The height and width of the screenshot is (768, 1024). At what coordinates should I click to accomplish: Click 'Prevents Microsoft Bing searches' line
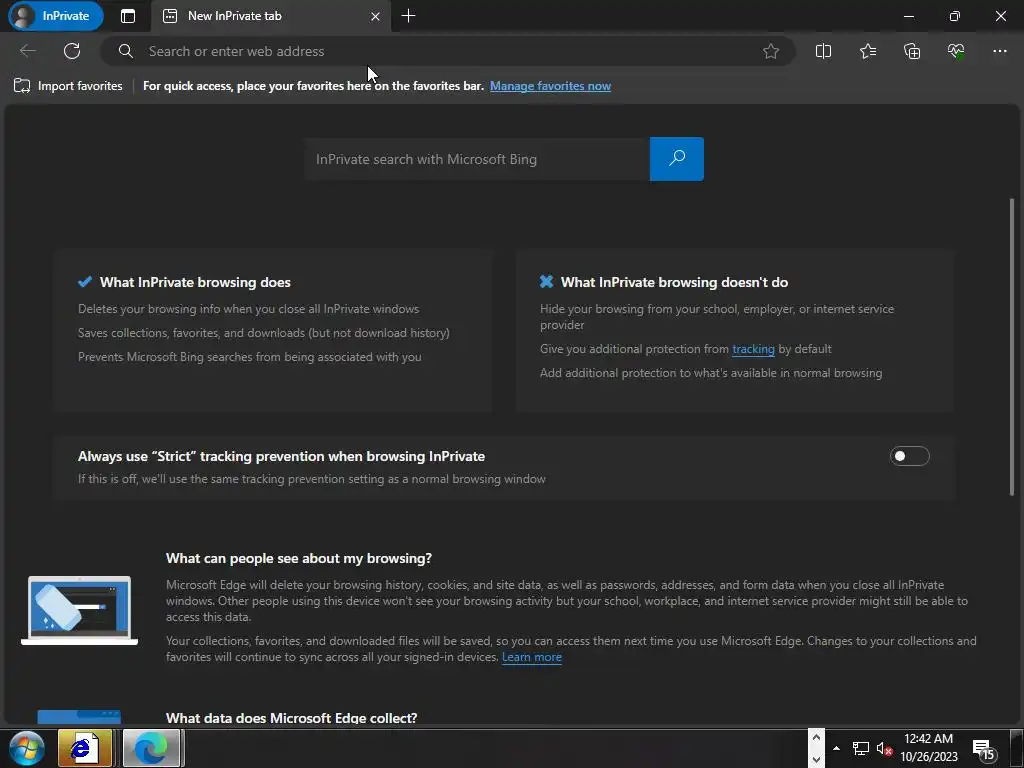[249, 357]
